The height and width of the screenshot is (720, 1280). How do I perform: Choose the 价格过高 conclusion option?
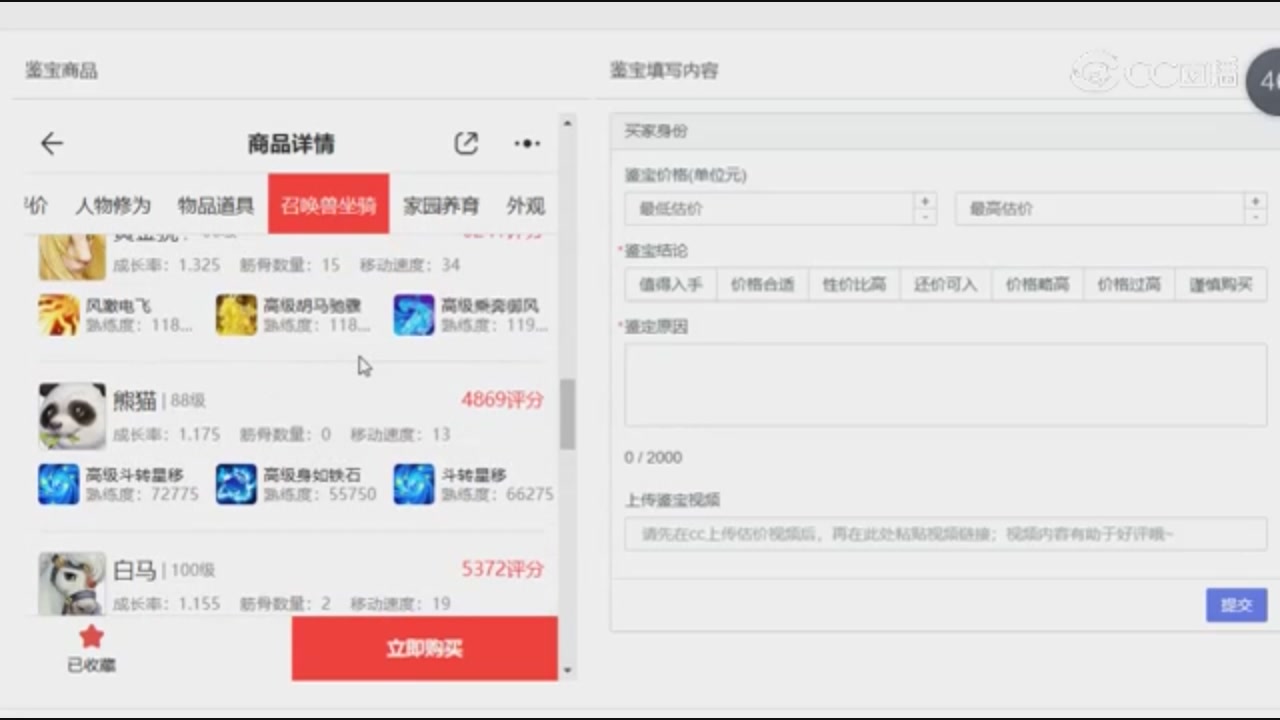pyautogui.click(x=1129, y=284)
